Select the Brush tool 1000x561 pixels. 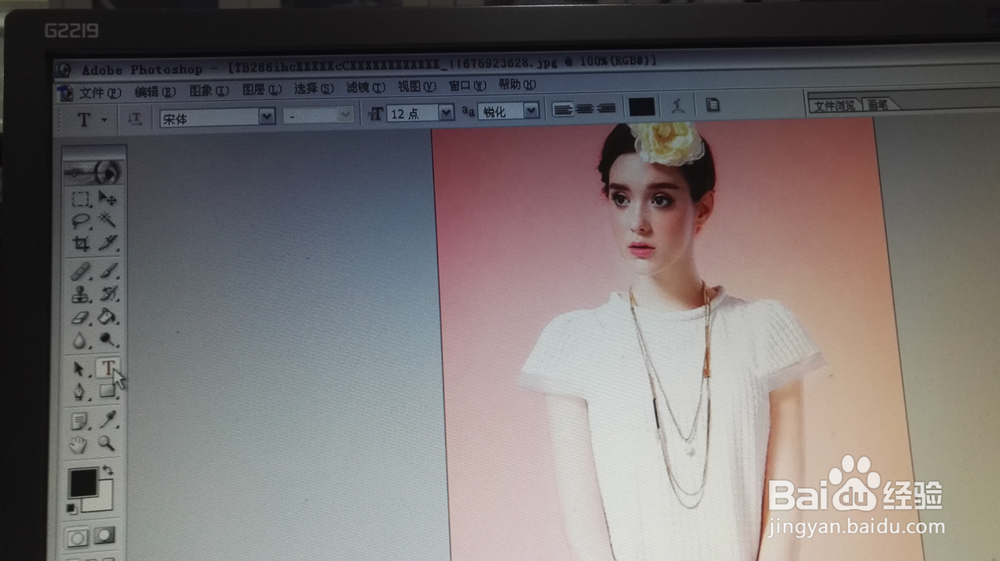tap(108, 271)
